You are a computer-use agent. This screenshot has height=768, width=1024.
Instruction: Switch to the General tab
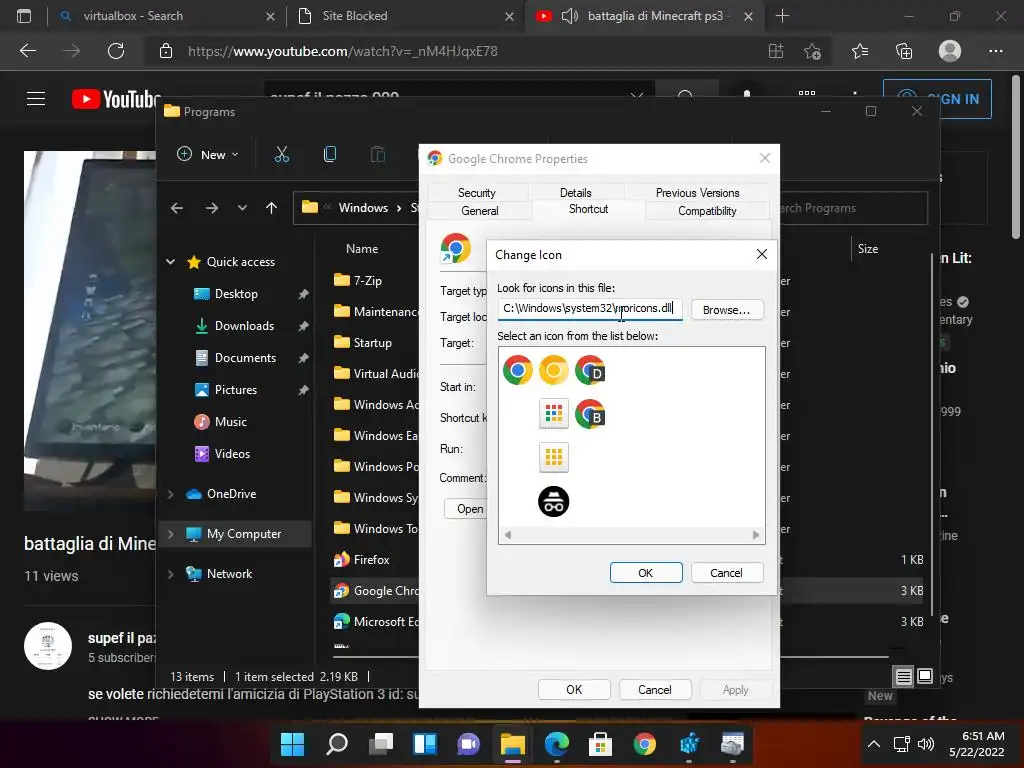(479, 211)
